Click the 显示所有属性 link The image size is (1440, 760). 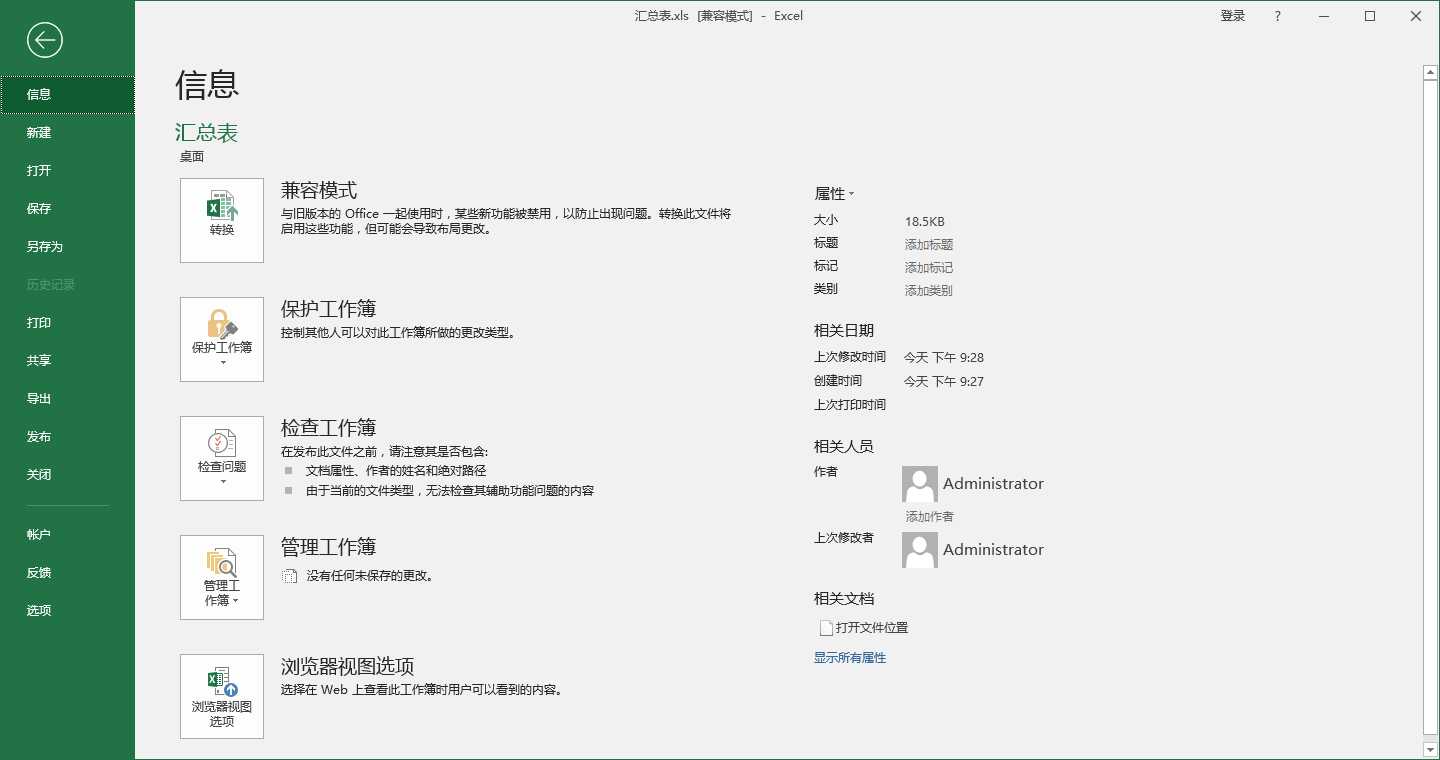850,658
